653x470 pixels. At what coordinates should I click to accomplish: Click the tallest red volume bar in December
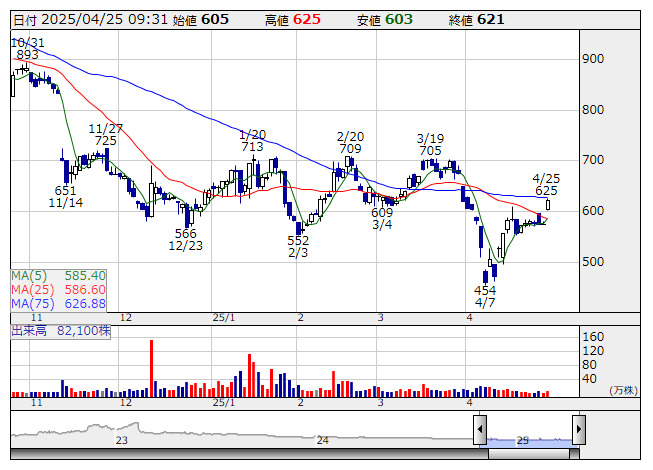tap(151, 368)
